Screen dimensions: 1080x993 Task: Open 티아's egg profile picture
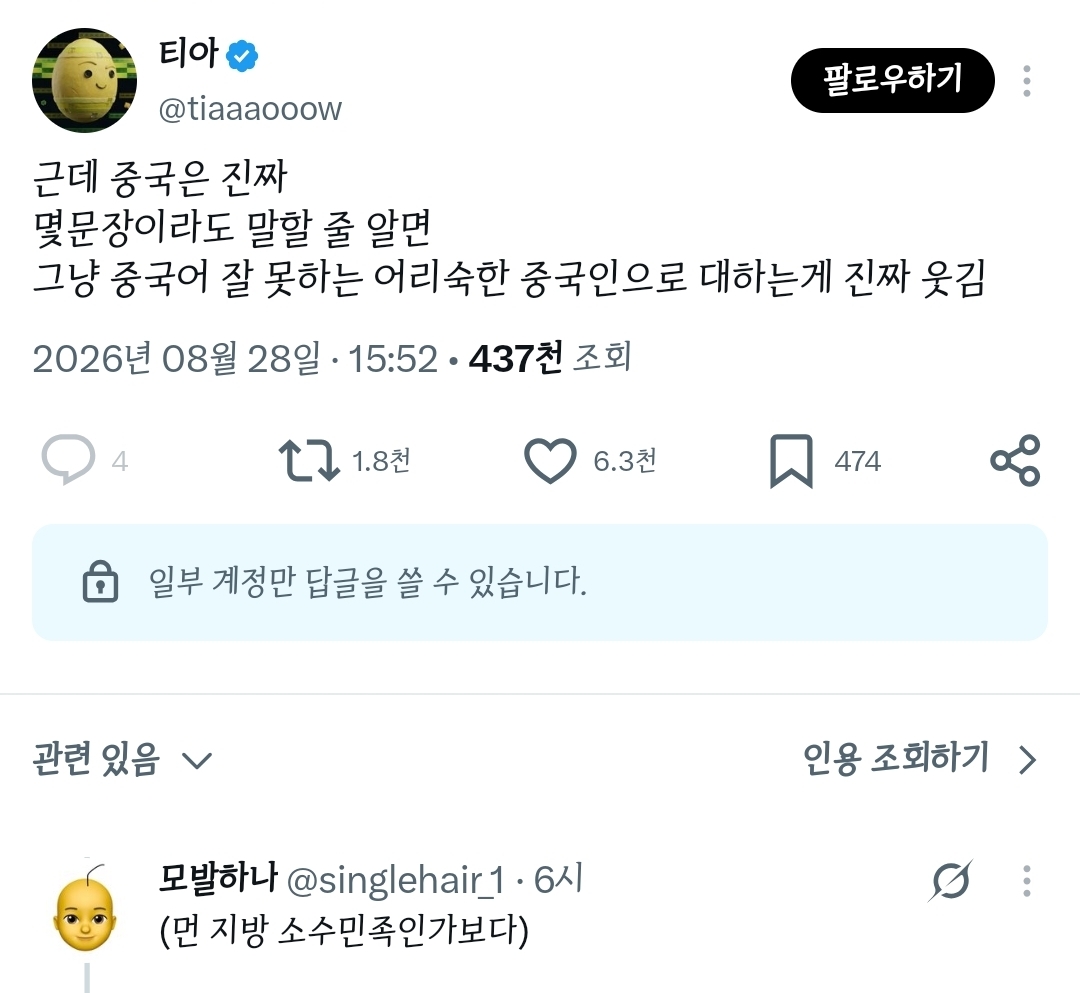pyautogui.click(x=84, y=80)
